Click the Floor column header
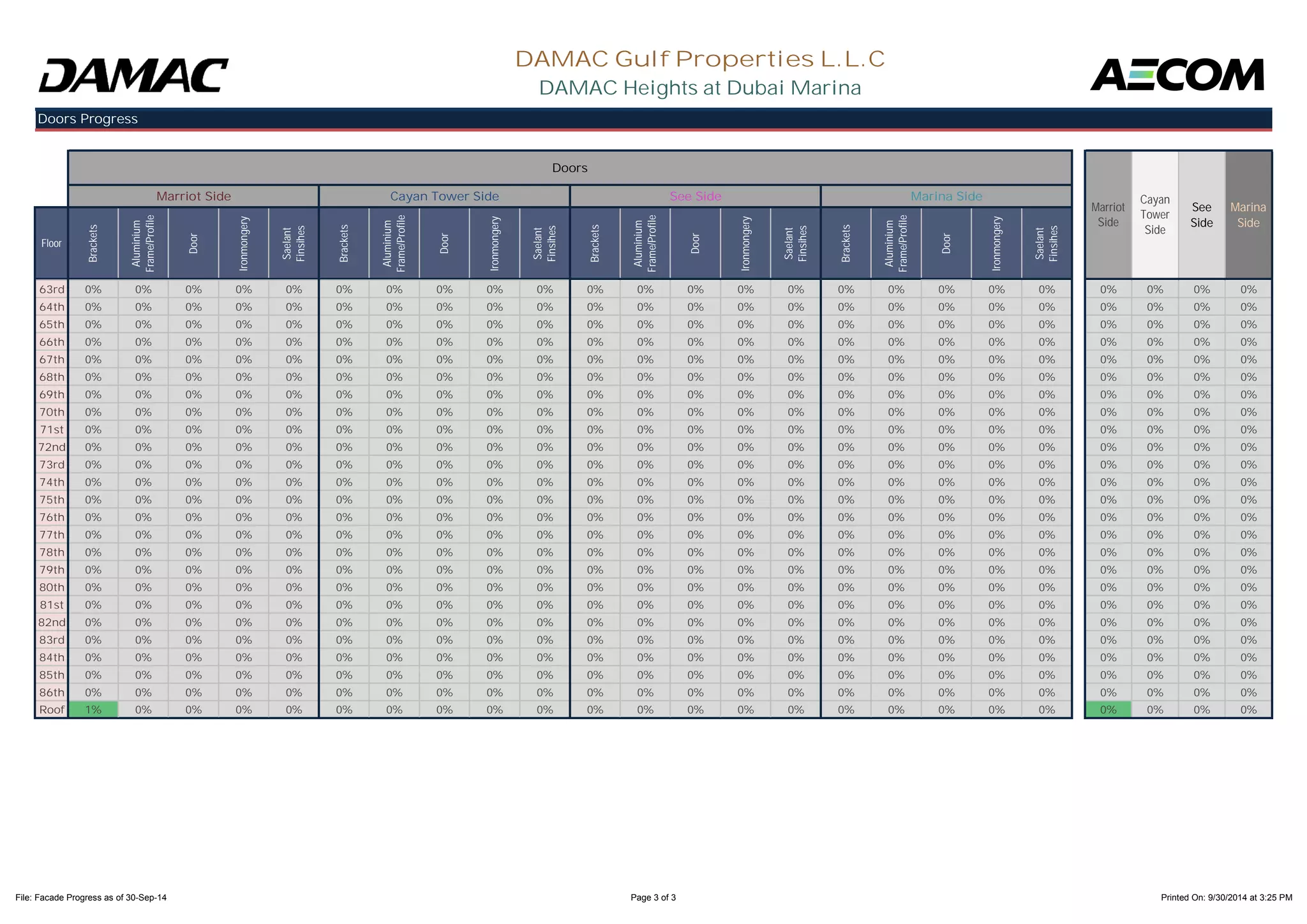The image size is (1307, 924). click(51, 243)
